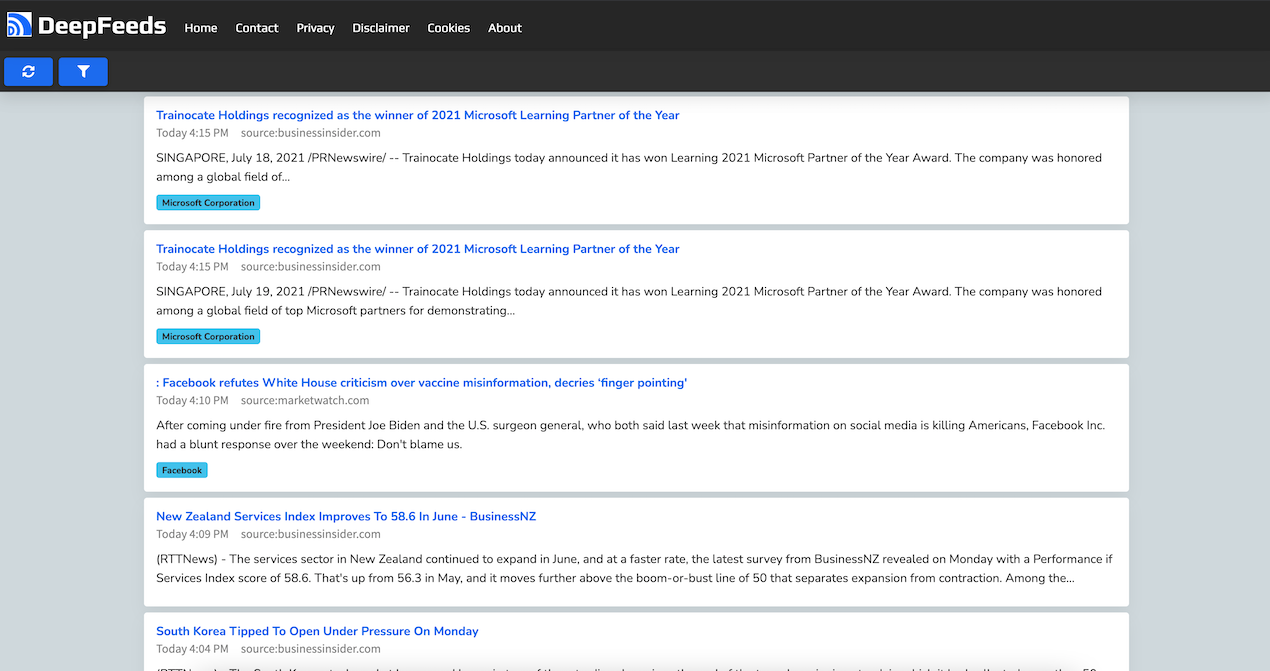Open the Cookies page
Viewport: 1270px width, 671px height.
click(448, 28)
